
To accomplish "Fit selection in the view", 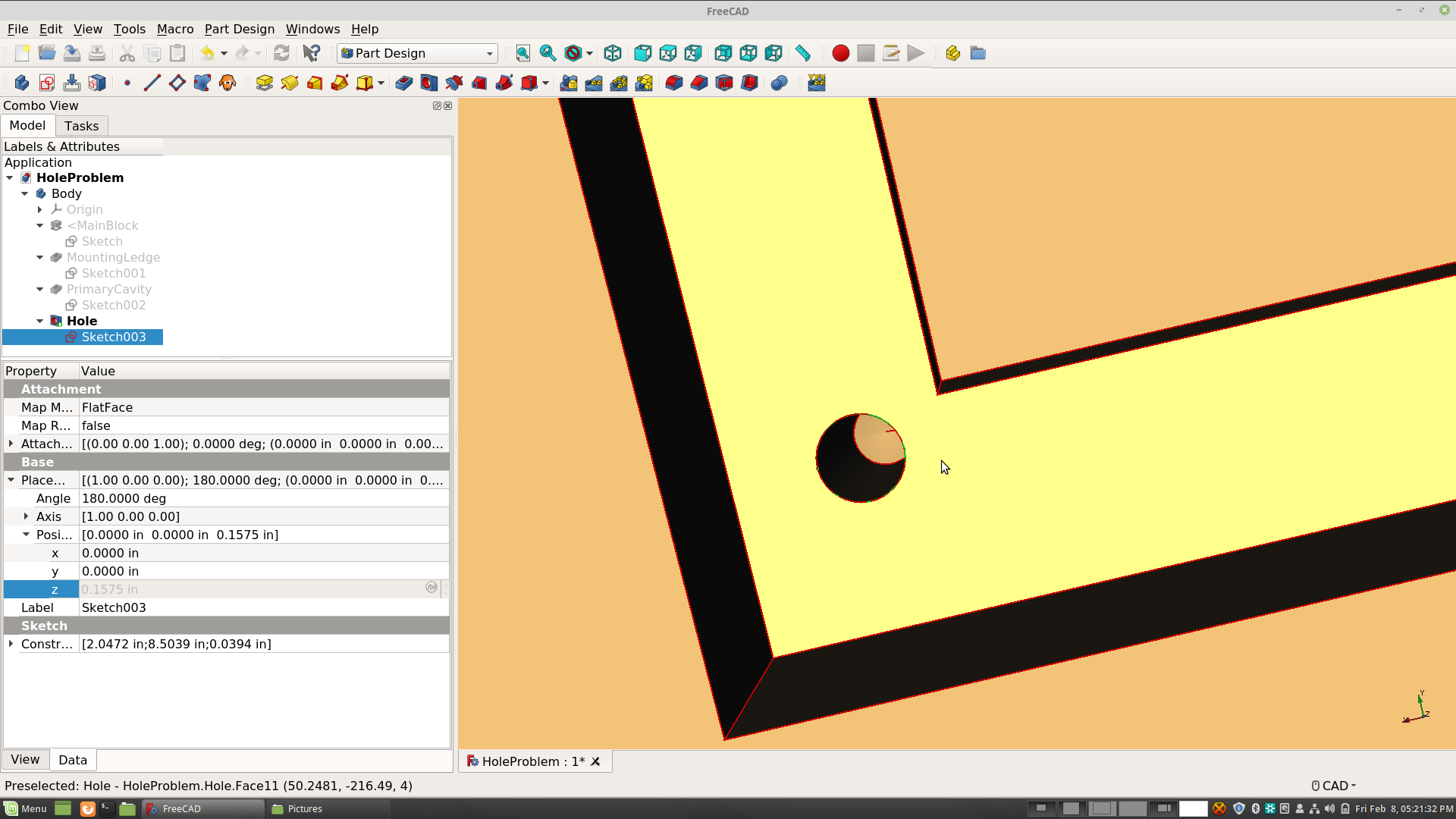I will 548,53.
